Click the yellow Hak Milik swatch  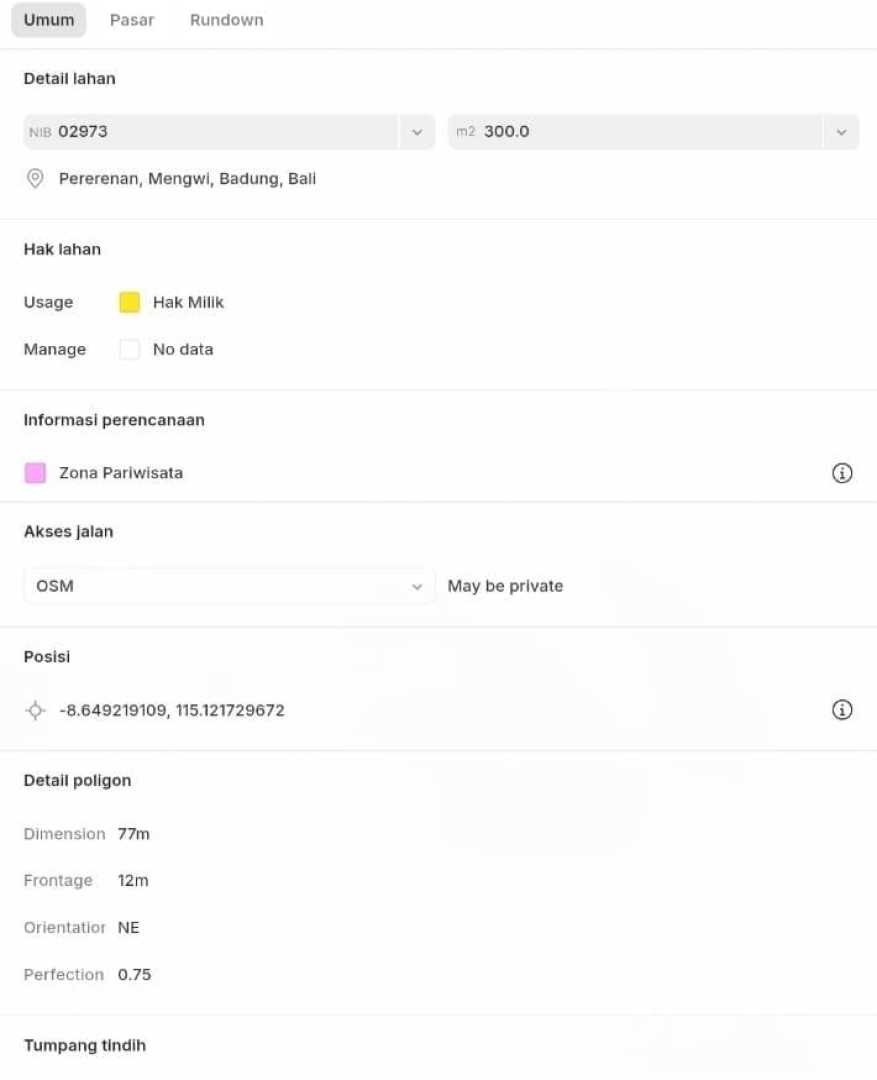pos(129,302)
